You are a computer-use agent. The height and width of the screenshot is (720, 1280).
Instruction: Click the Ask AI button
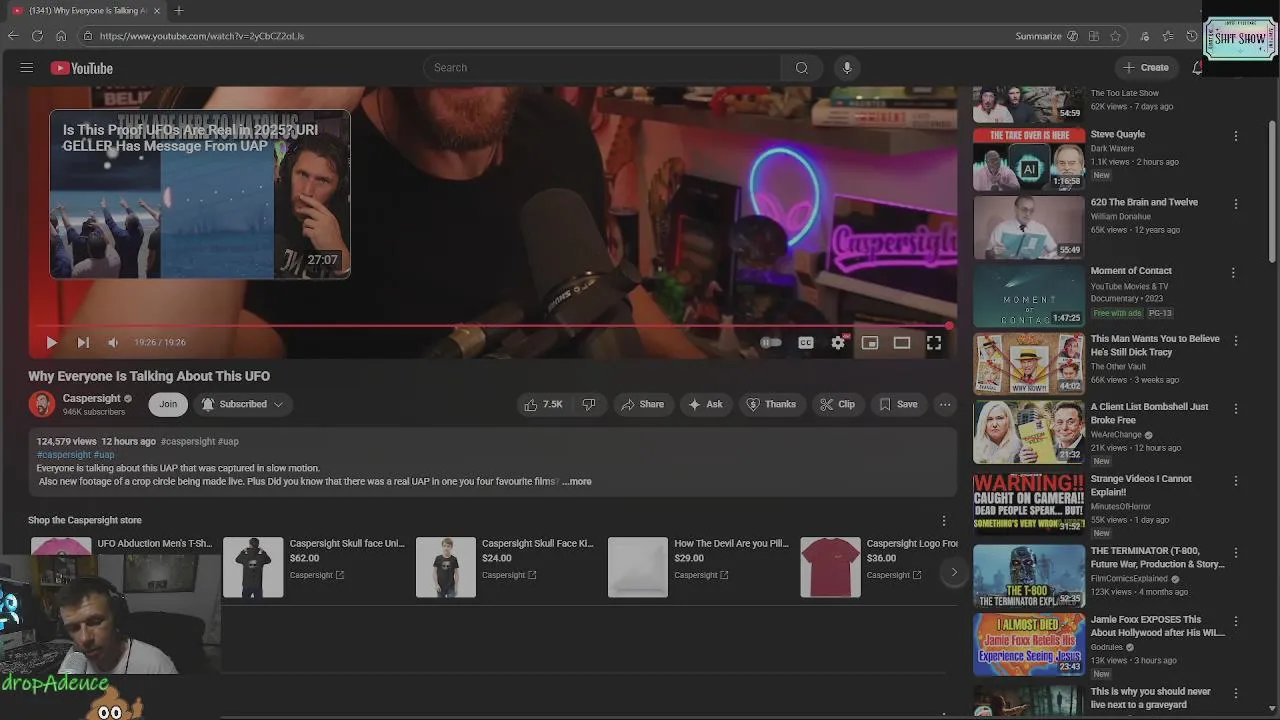(705, 404)
